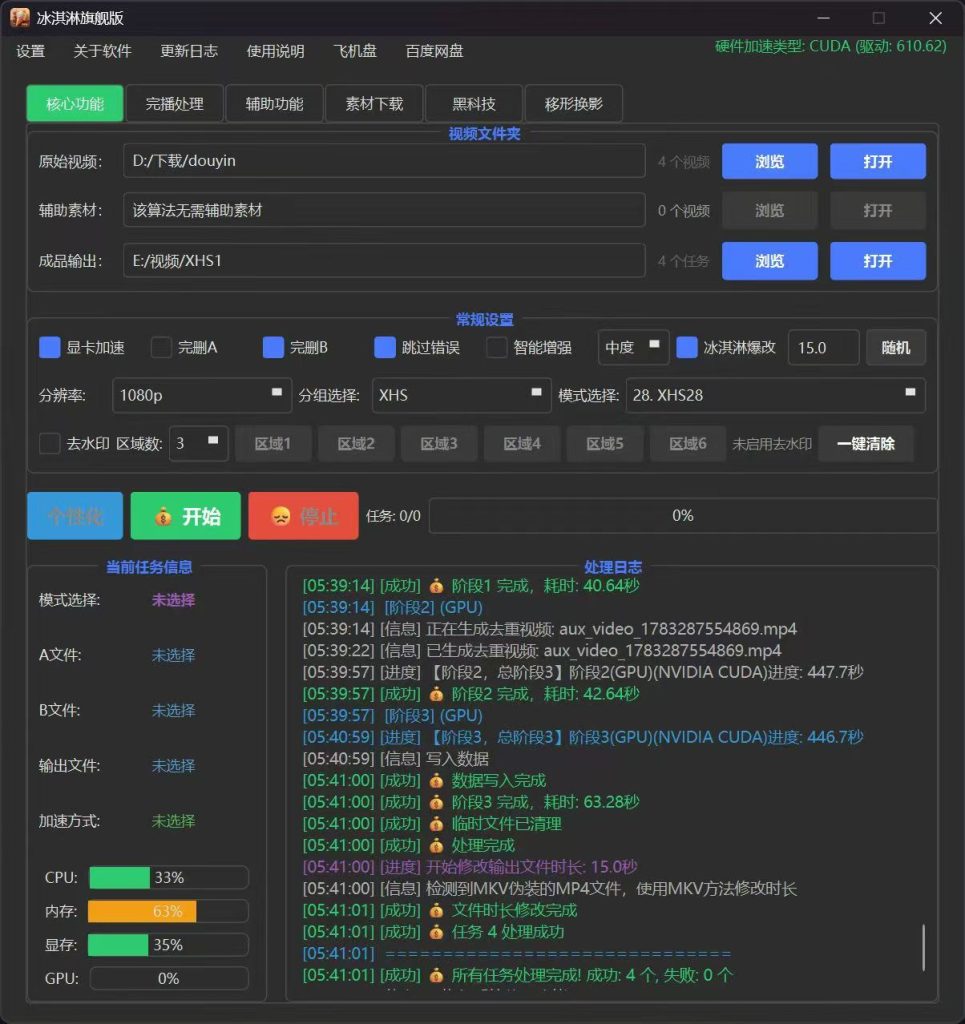This screenshot has width=965, height=1024.
Task: Click the app logo icon in title bar
Action: pyautogui.click(x=20, y=18)
